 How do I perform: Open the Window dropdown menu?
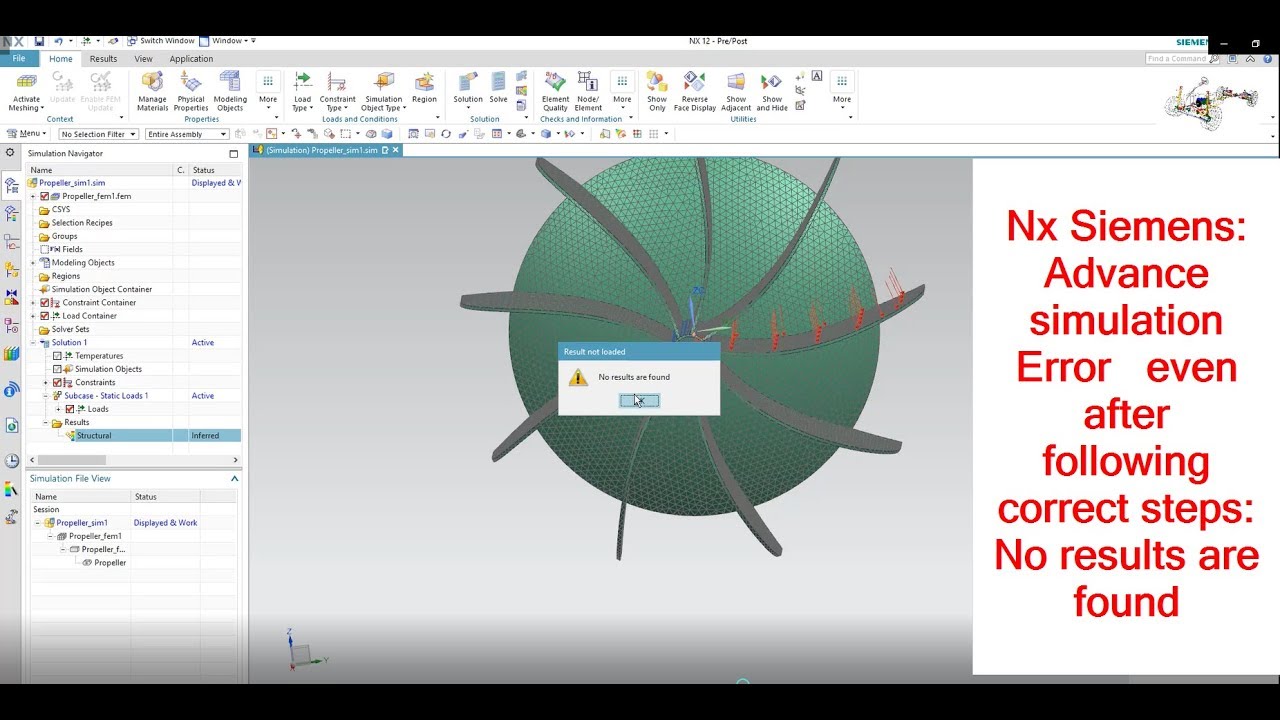pyautogui.click(x=228, y=41)
